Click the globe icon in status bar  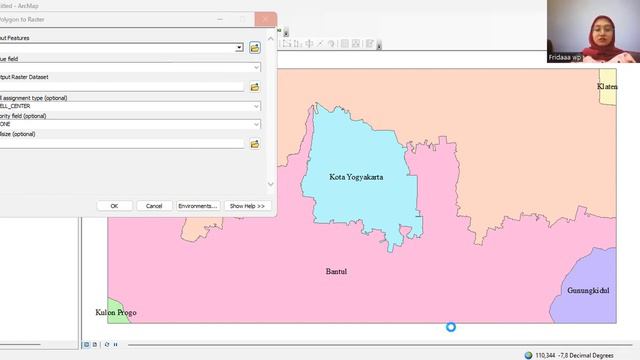click(x=528, y=355)
